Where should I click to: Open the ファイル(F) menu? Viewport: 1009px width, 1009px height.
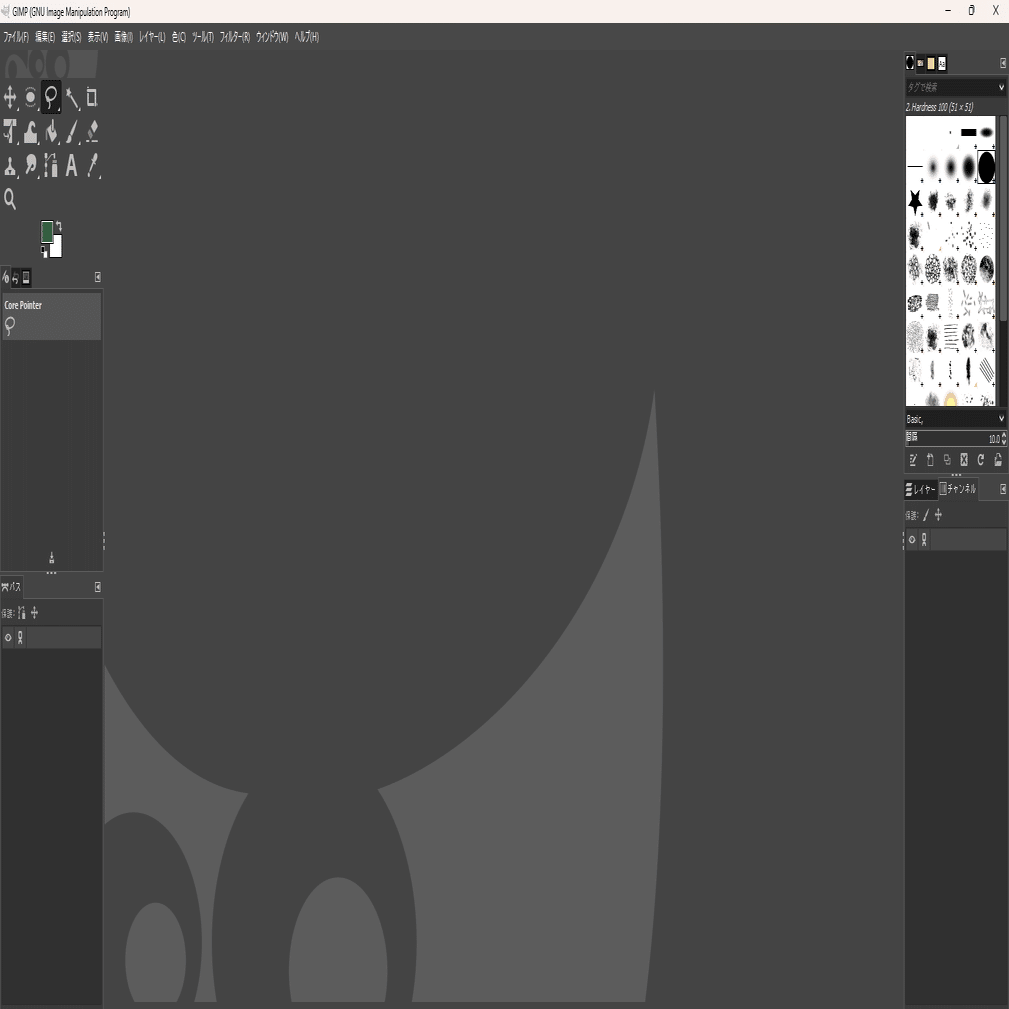coord(16,37)
